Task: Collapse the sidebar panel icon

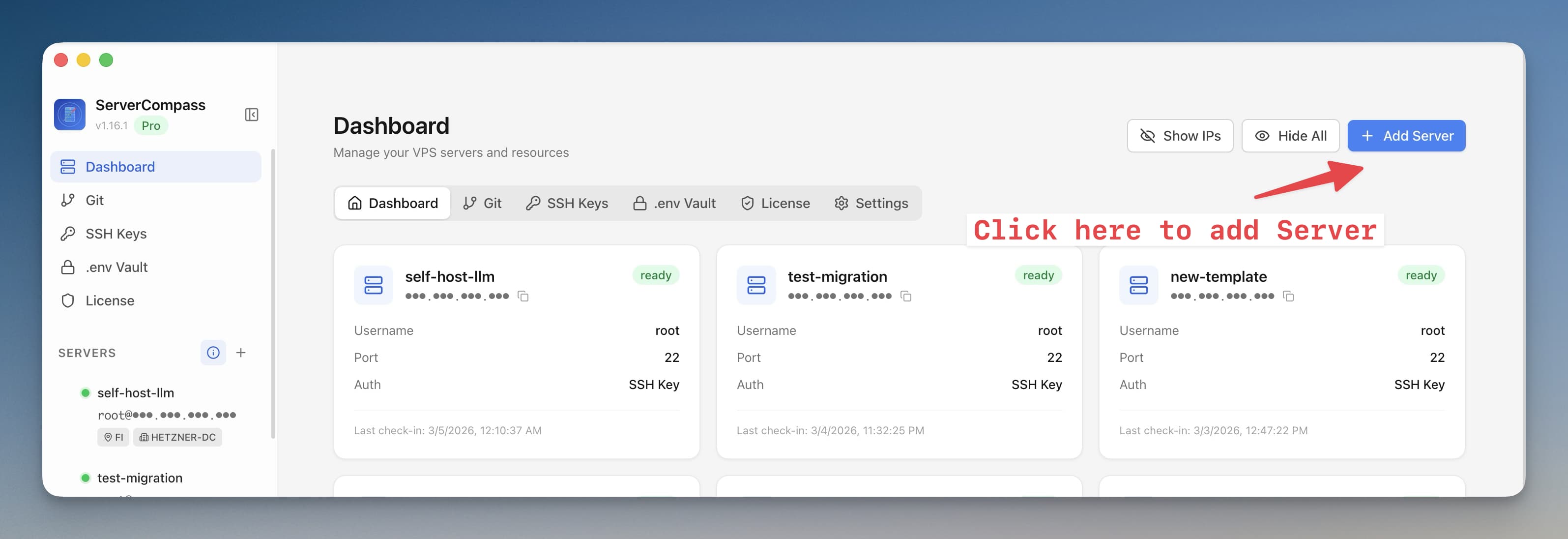Action: pyautogui.click(x=251, y=115)
